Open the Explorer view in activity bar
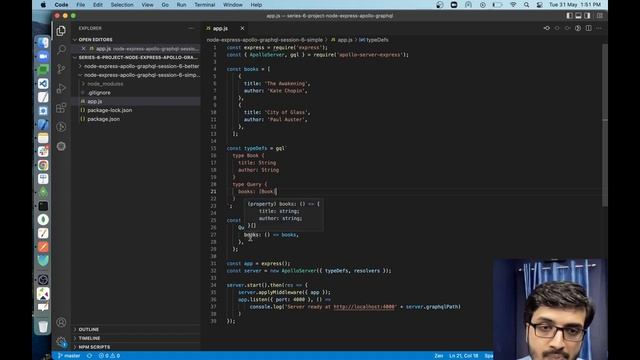This screenshot has height=360, width=640. [61, 31]
